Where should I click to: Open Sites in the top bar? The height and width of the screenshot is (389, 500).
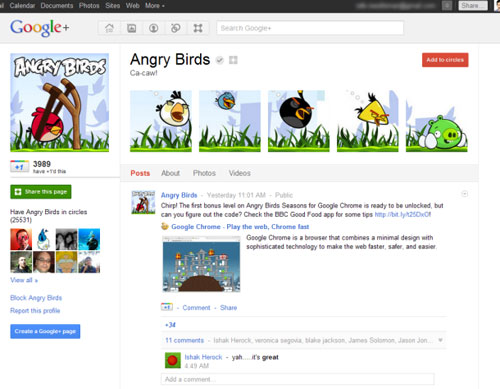pos(113,6)
